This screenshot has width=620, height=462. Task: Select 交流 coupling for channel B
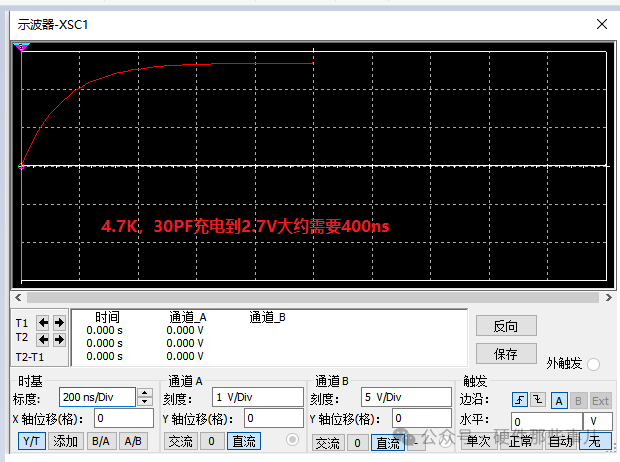[328, 442]
